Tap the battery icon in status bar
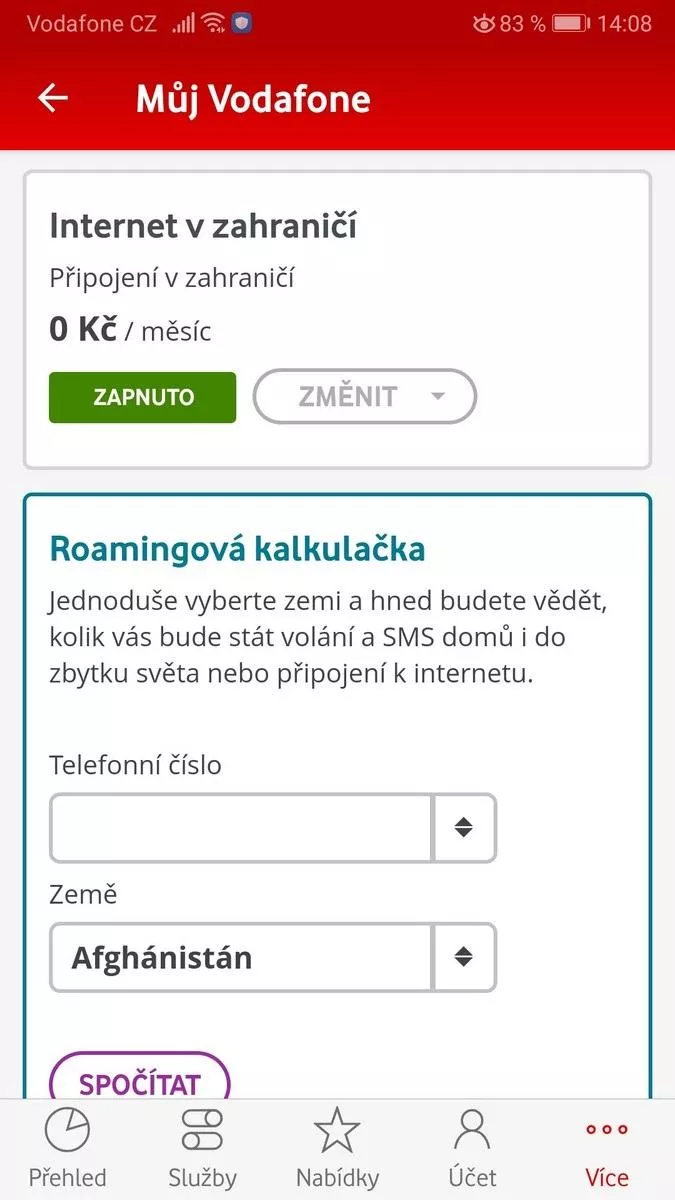 point(571,23)
